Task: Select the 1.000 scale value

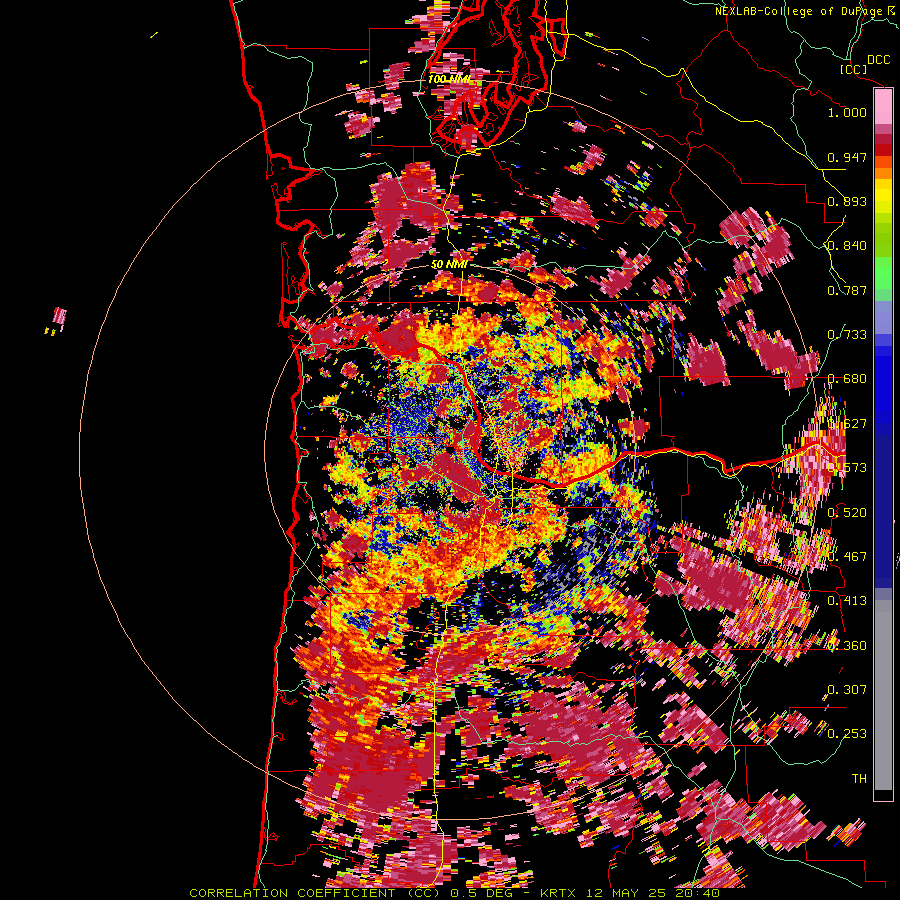Action: click(x=847, y=112)
